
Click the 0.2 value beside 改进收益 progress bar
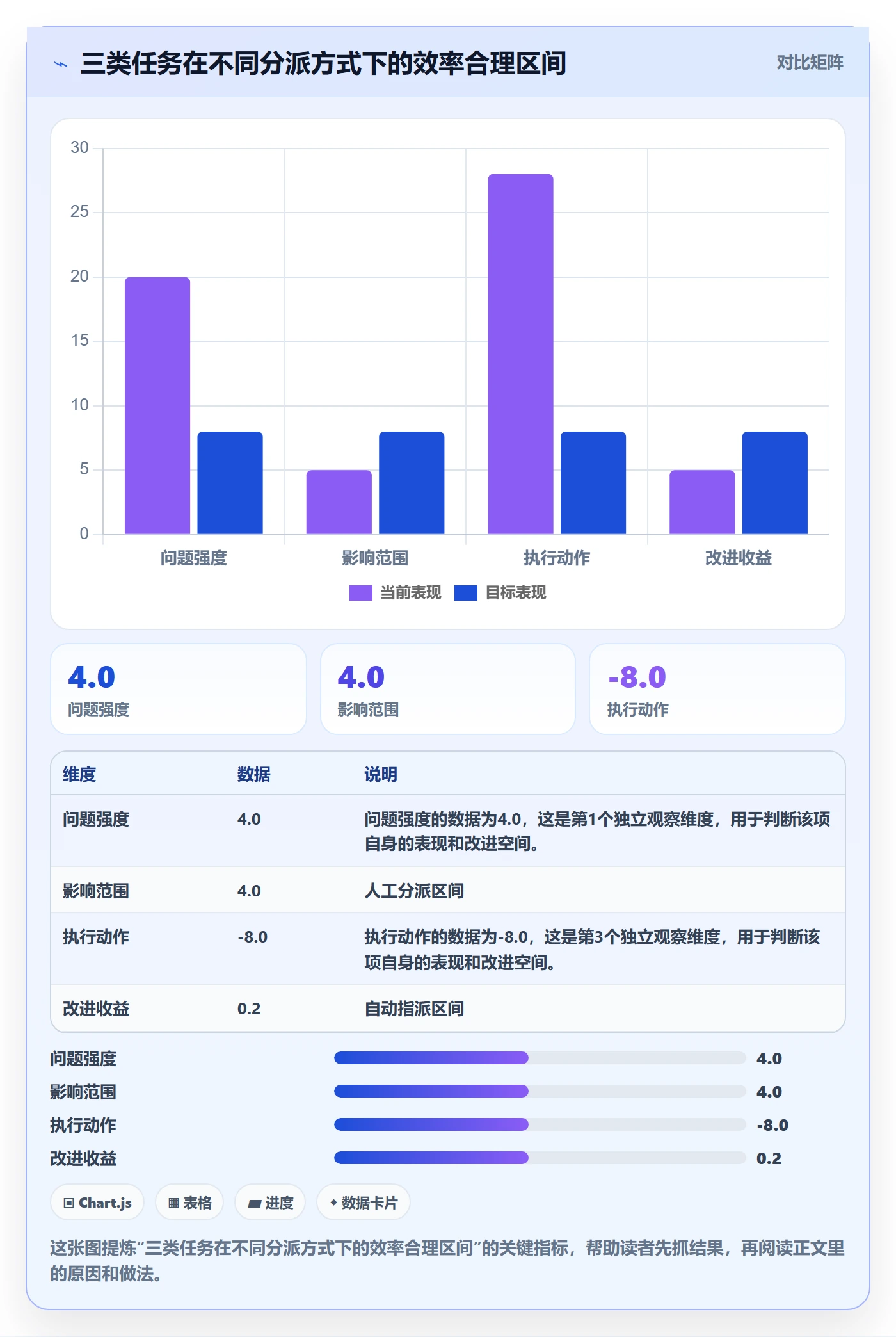click(x=769, y=1158)
